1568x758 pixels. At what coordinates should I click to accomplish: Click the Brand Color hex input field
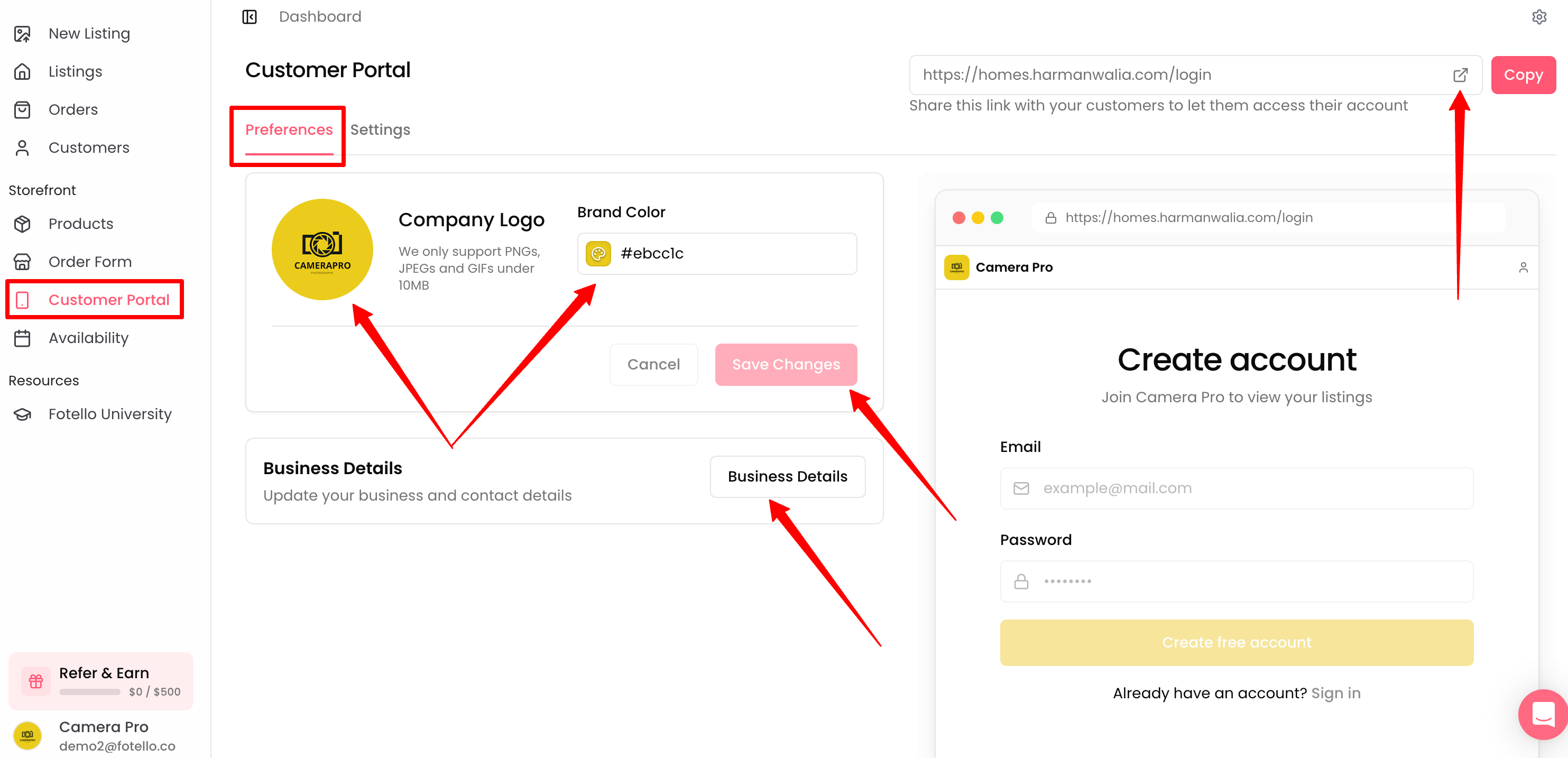[x=731, y=253]
